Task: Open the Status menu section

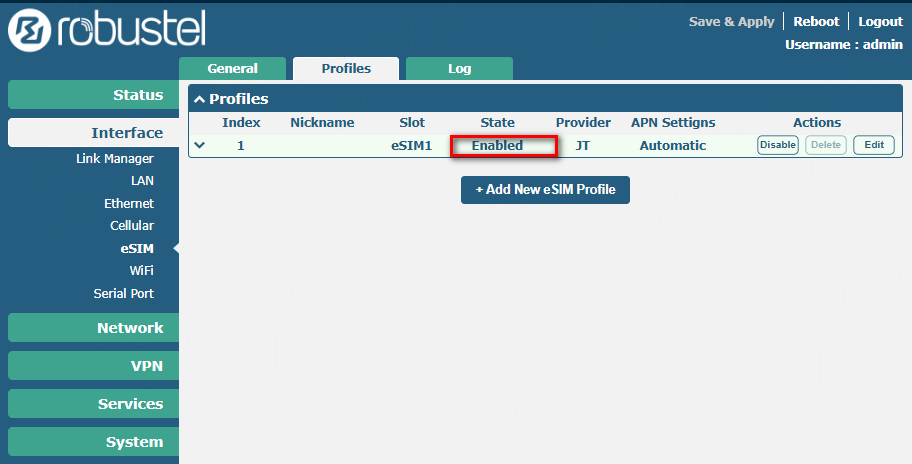Action: pos(86,95)
